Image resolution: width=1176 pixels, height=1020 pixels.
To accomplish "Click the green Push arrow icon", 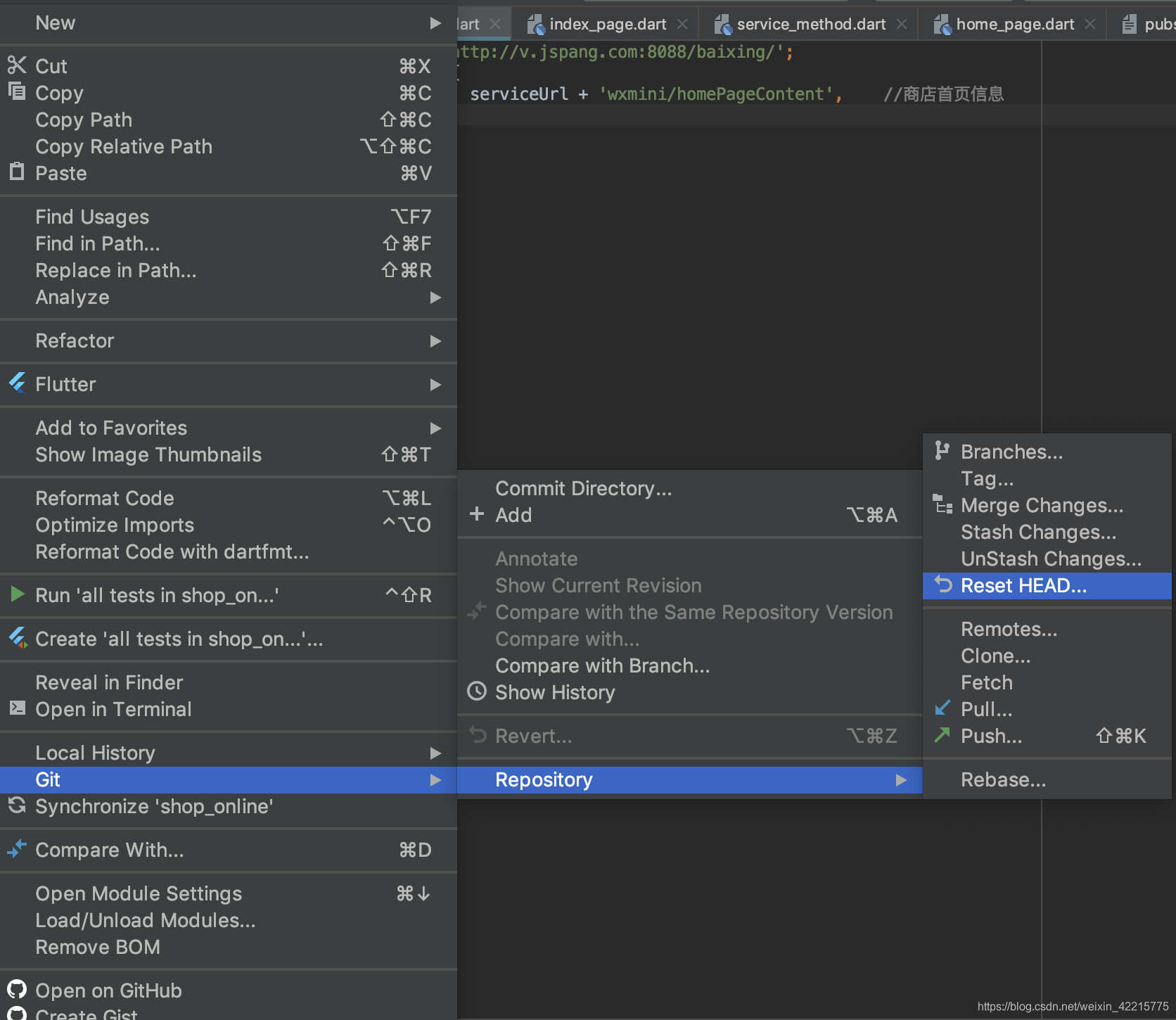I will 942,735.
